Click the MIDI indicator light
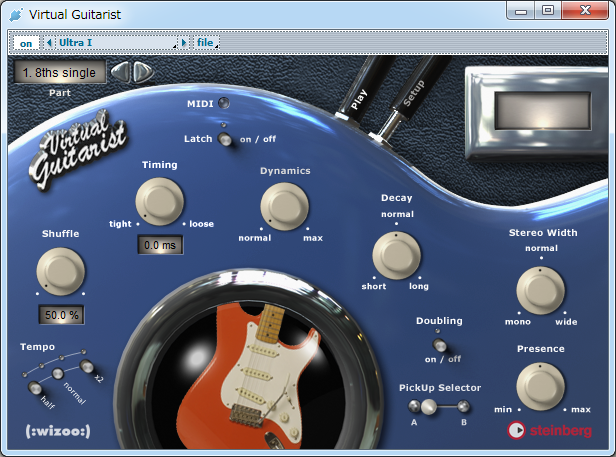The image size is (616, 457). pyautogui.click(x=224, y=103)
